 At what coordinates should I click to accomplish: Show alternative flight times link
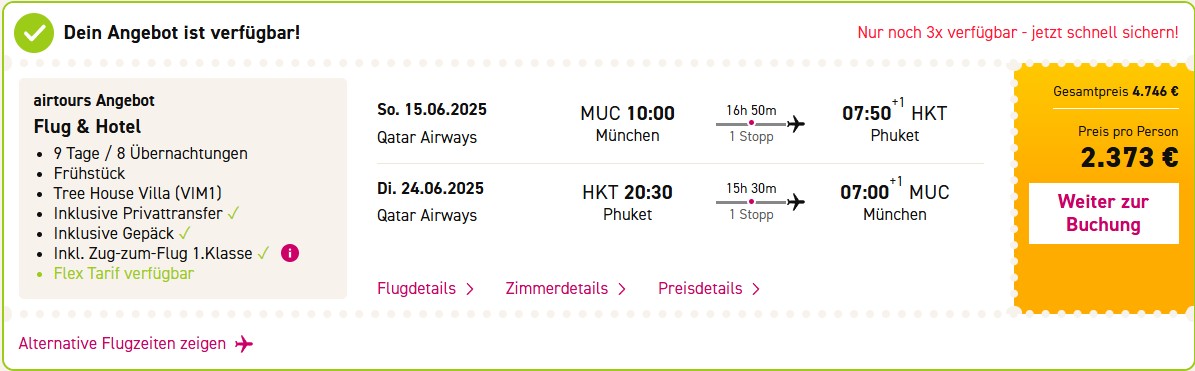[123, 344]
